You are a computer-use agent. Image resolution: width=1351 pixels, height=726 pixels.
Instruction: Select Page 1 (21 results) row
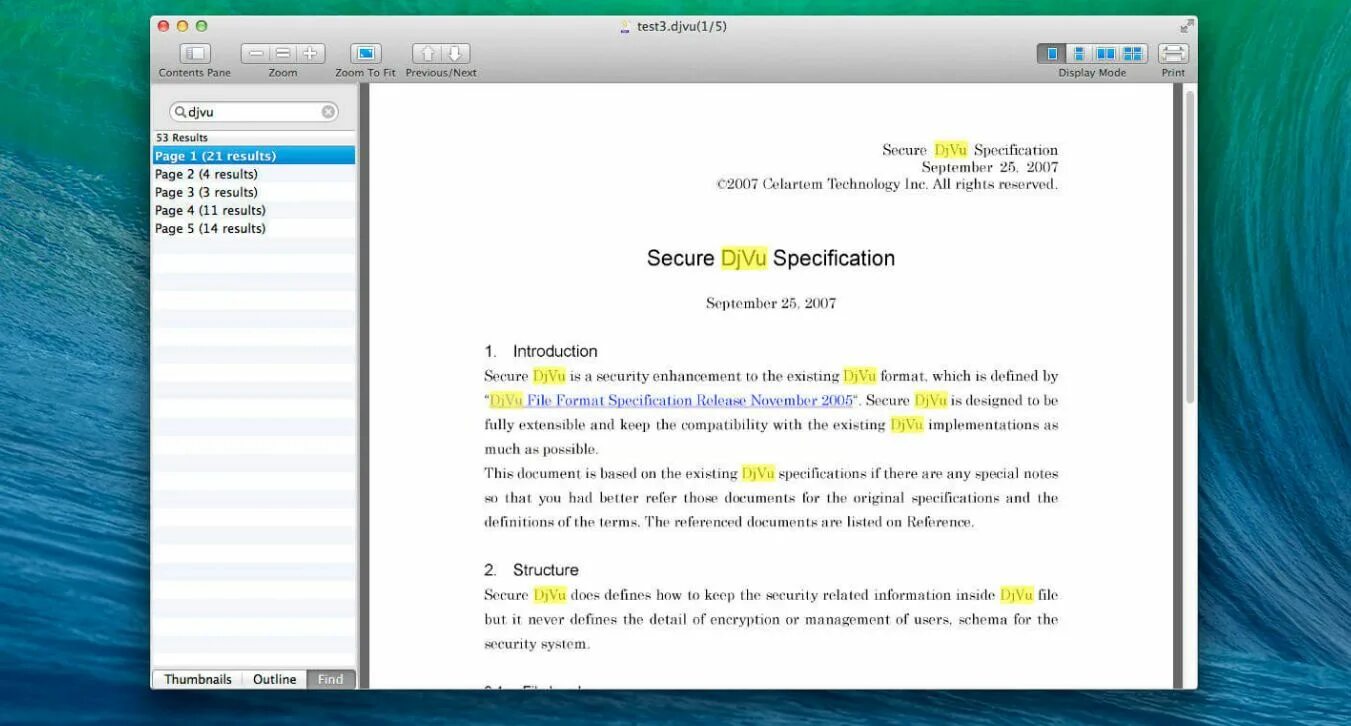[254, 156]
